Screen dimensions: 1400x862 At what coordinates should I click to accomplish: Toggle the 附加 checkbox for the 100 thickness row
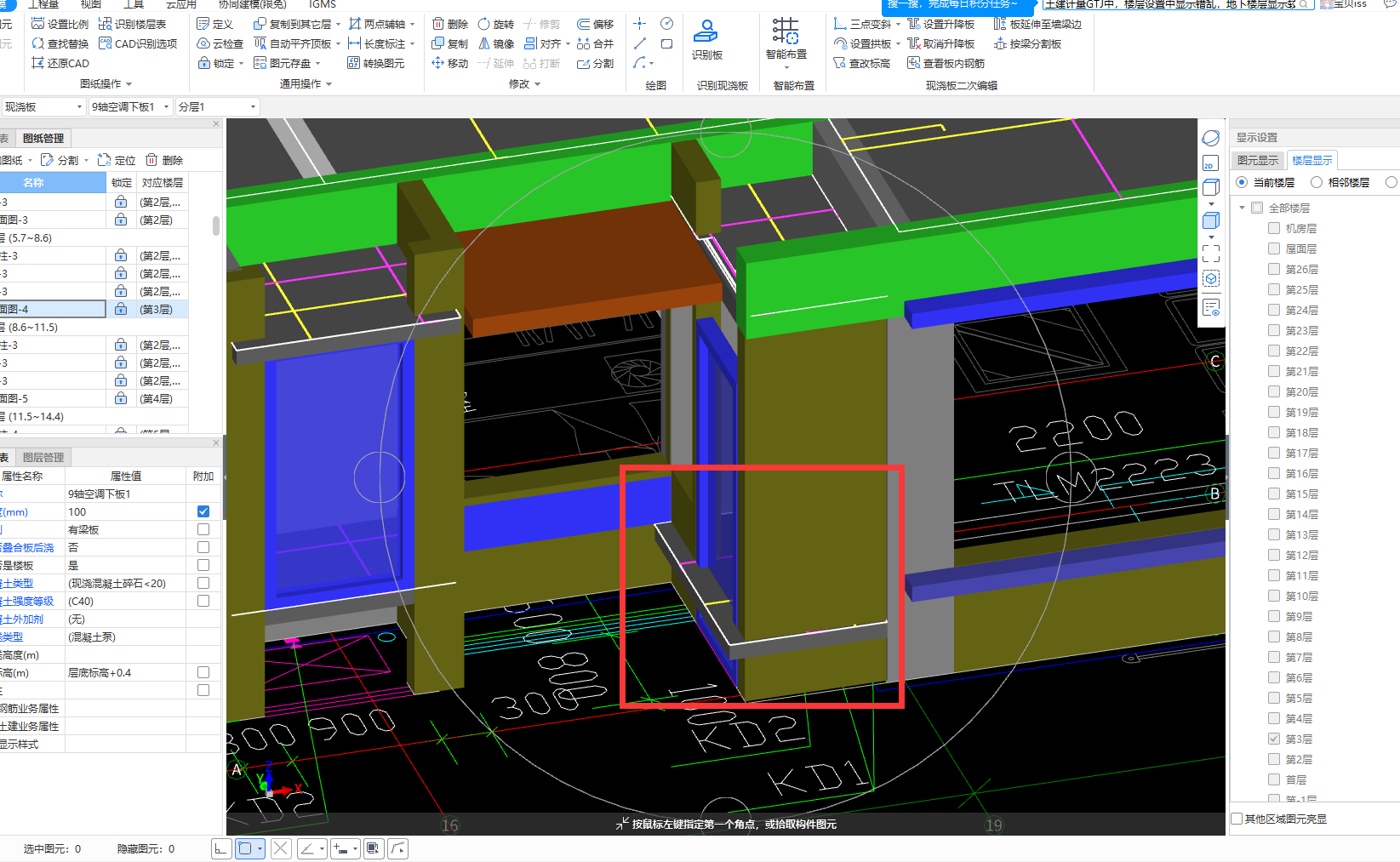[203, 511]
